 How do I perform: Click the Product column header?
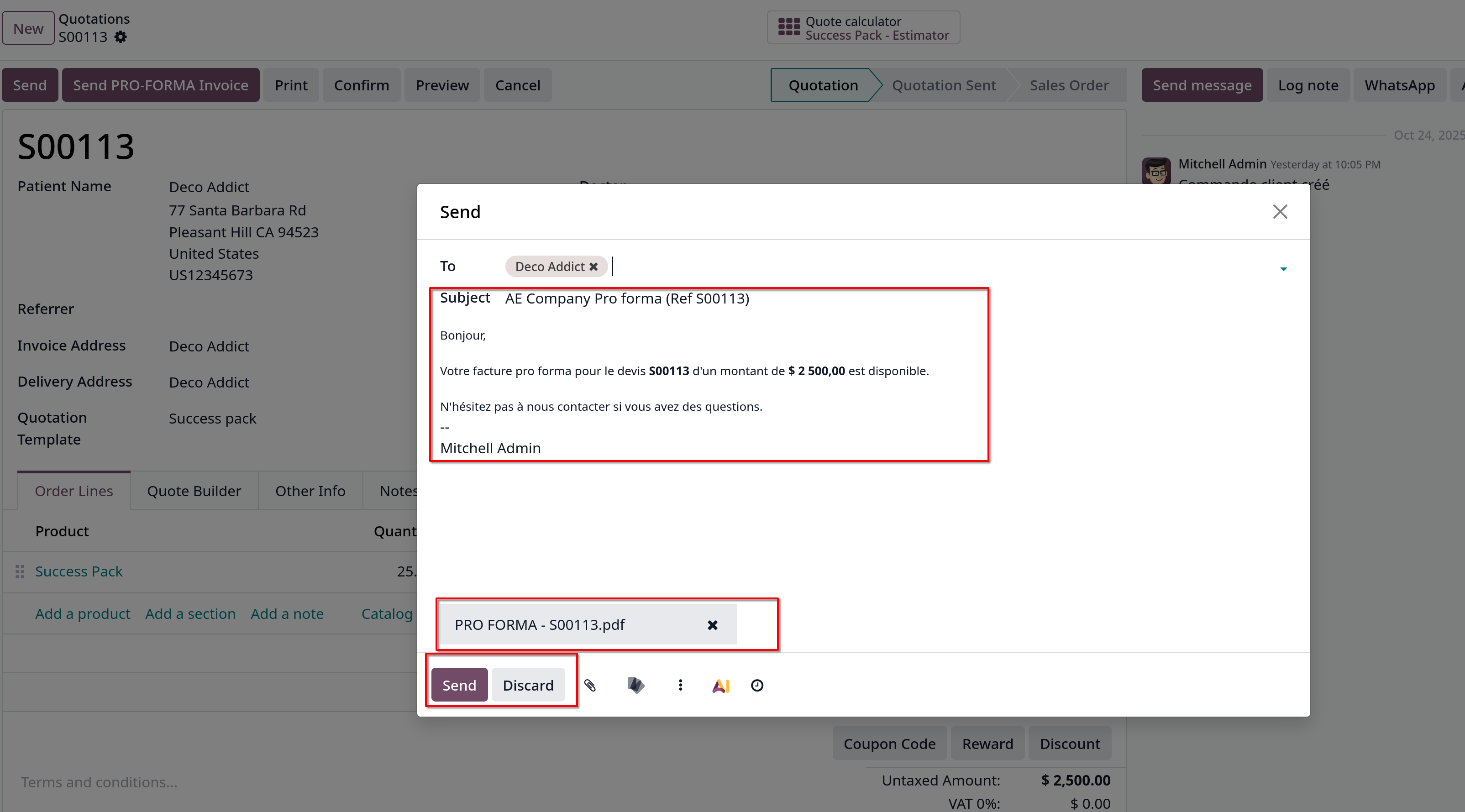[x=62, y=531]
